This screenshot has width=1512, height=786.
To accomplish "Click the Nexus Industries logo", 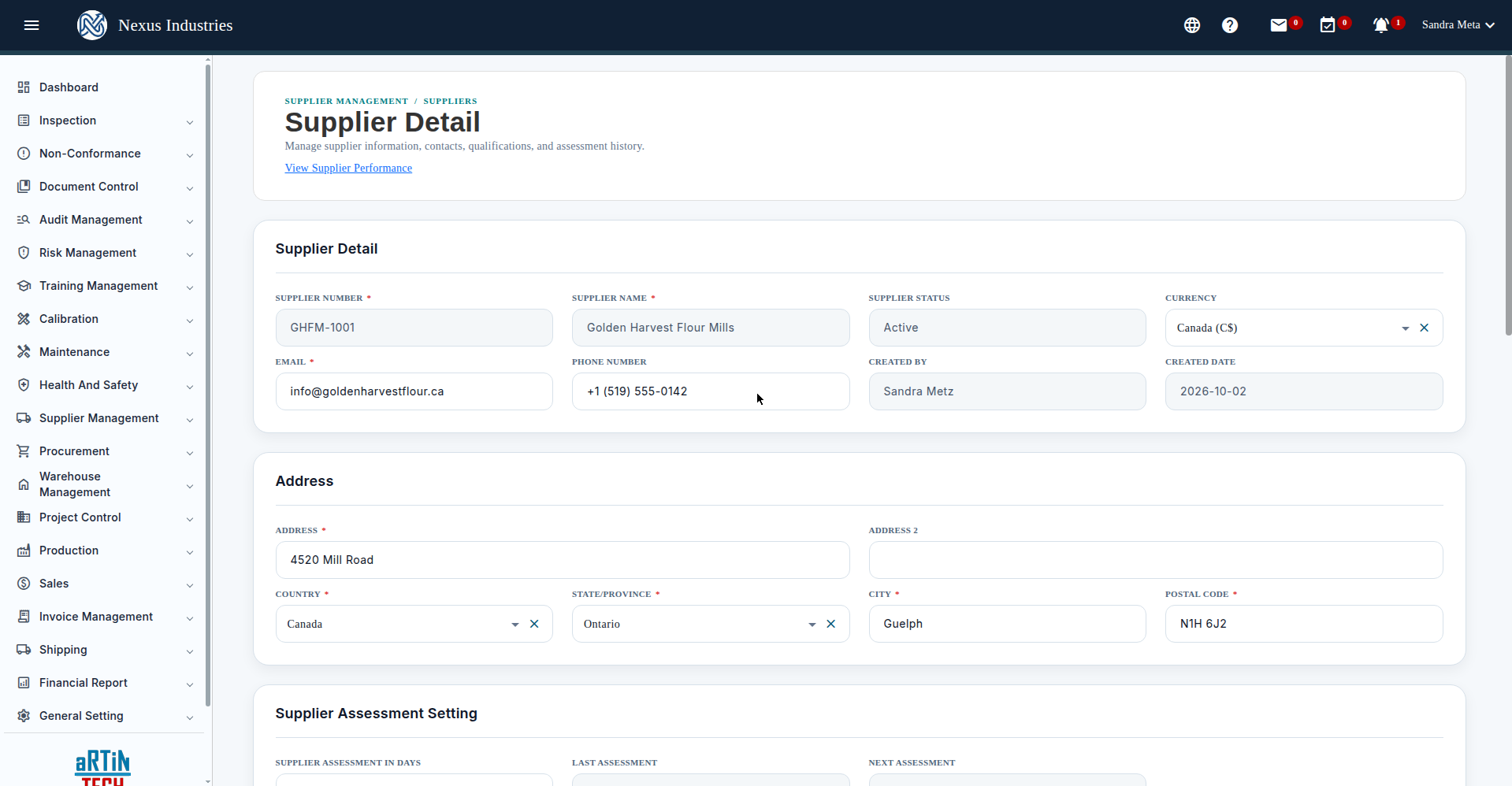I will click(92, 25).
